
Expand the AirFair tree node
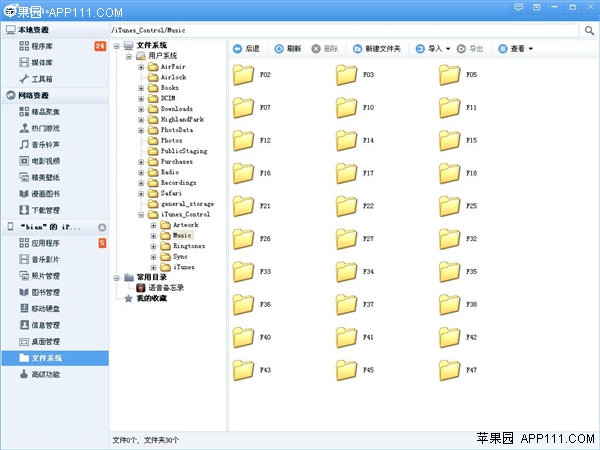pos(141,67)
